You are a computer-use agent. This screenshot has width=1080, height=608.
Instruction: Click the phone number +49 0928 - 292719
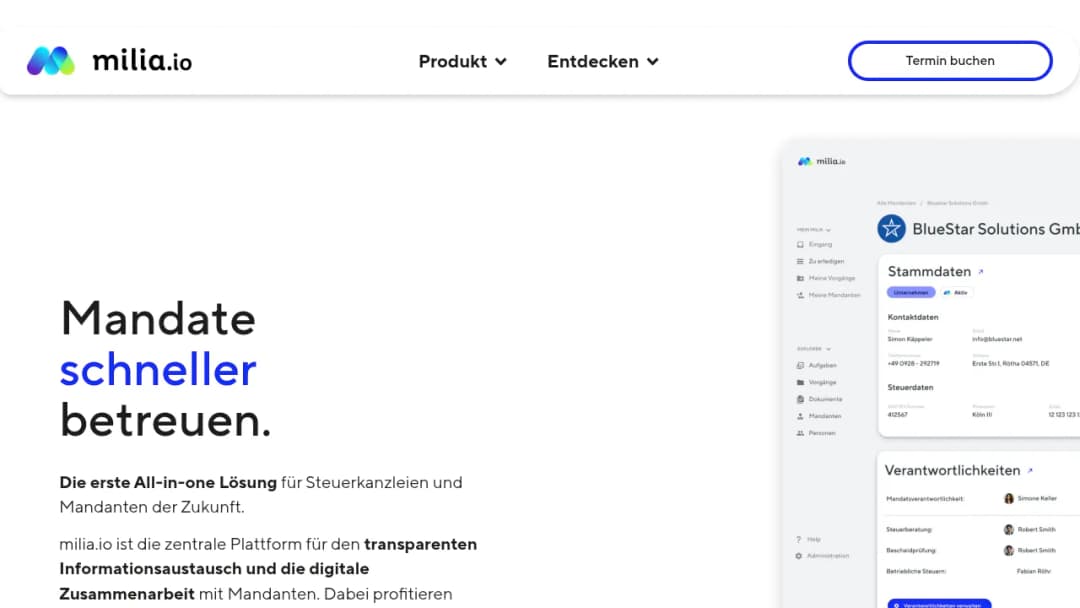pyautogui.click(x=913, y=364)
